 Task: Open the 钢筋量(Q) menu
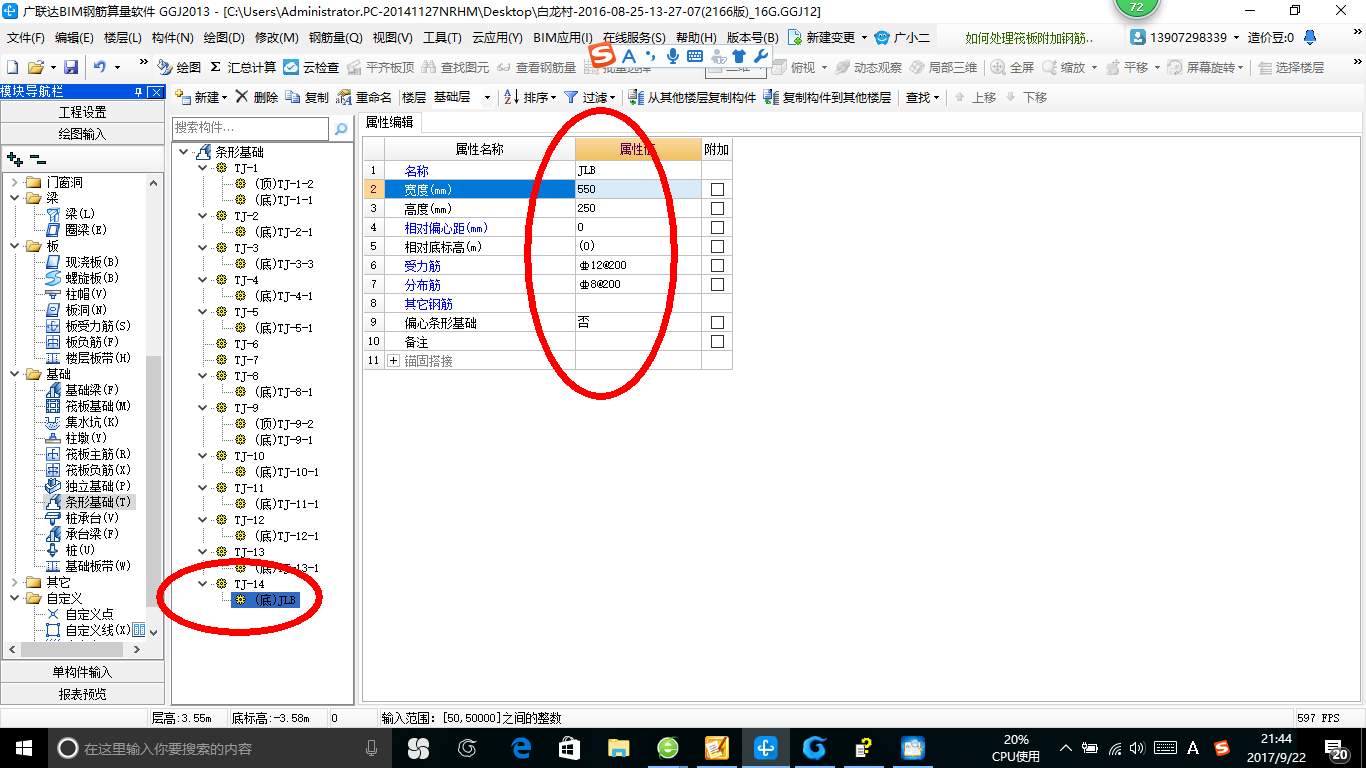tap(335, 38)
